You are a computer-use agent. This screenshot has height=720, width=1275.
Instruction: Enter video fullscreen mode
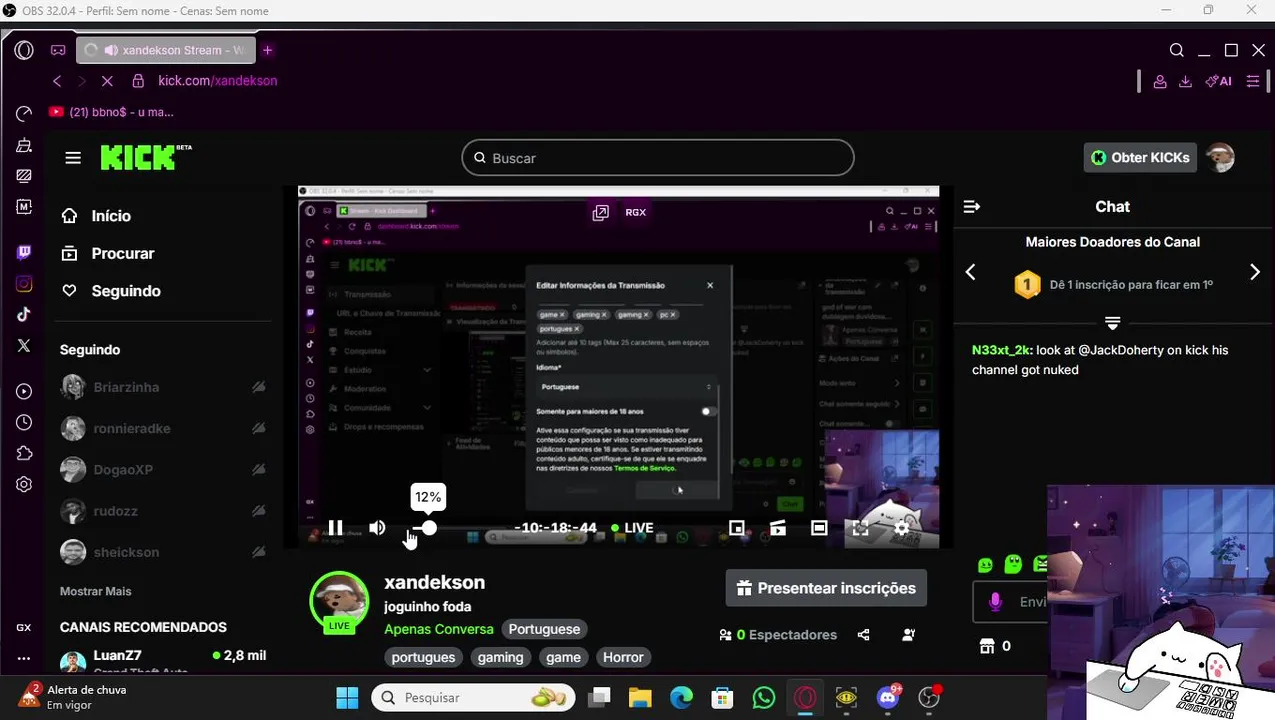(860, 528)
